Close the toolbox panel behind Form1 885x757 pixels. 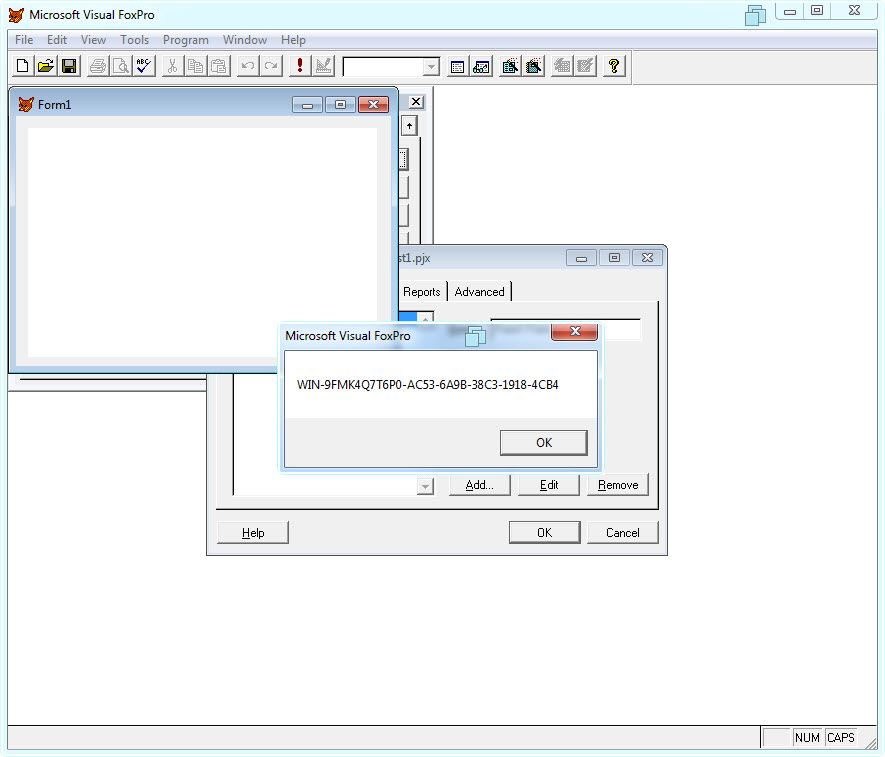click(x=416, y=102)
